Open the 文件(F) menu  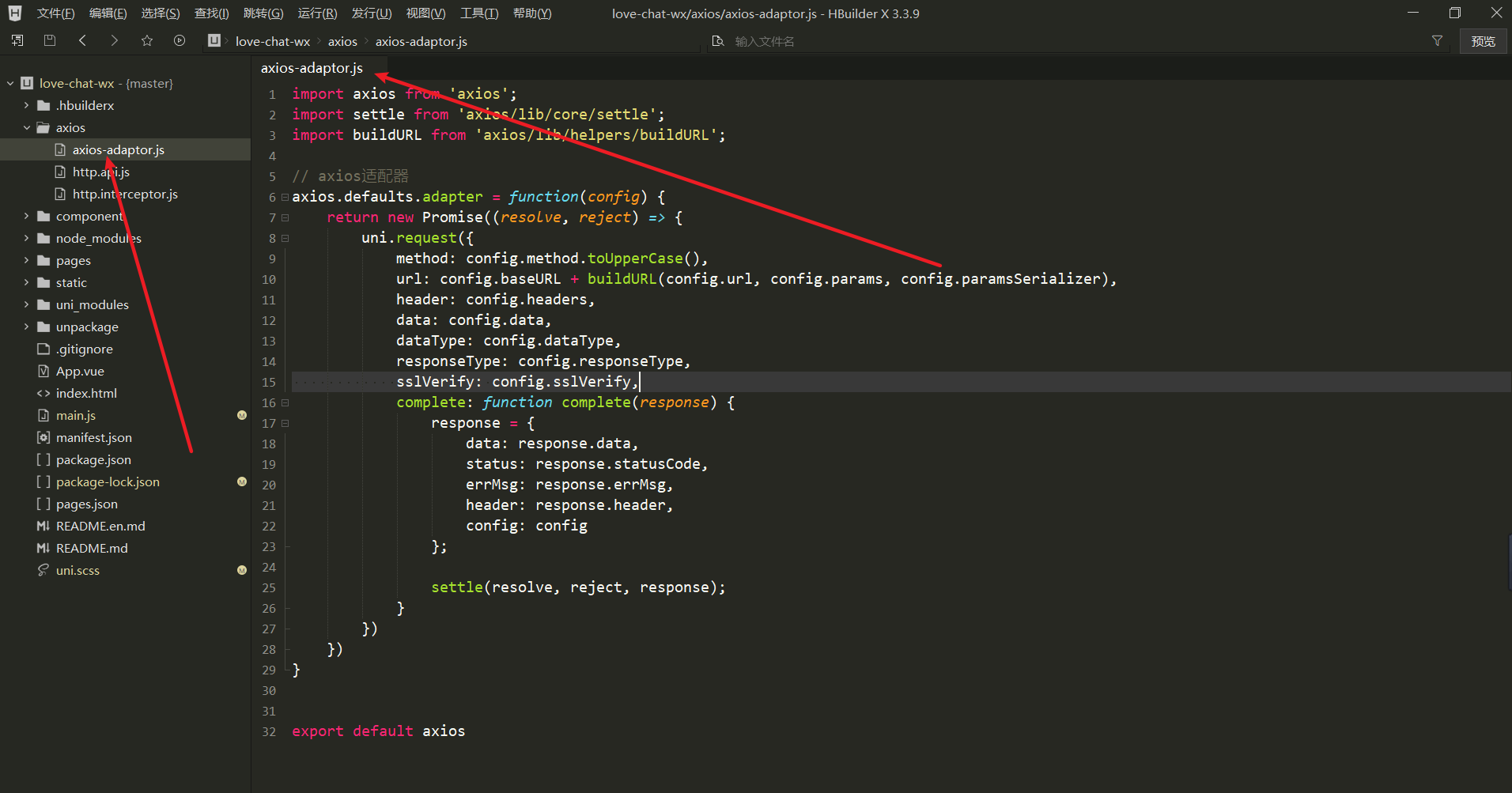56,13
